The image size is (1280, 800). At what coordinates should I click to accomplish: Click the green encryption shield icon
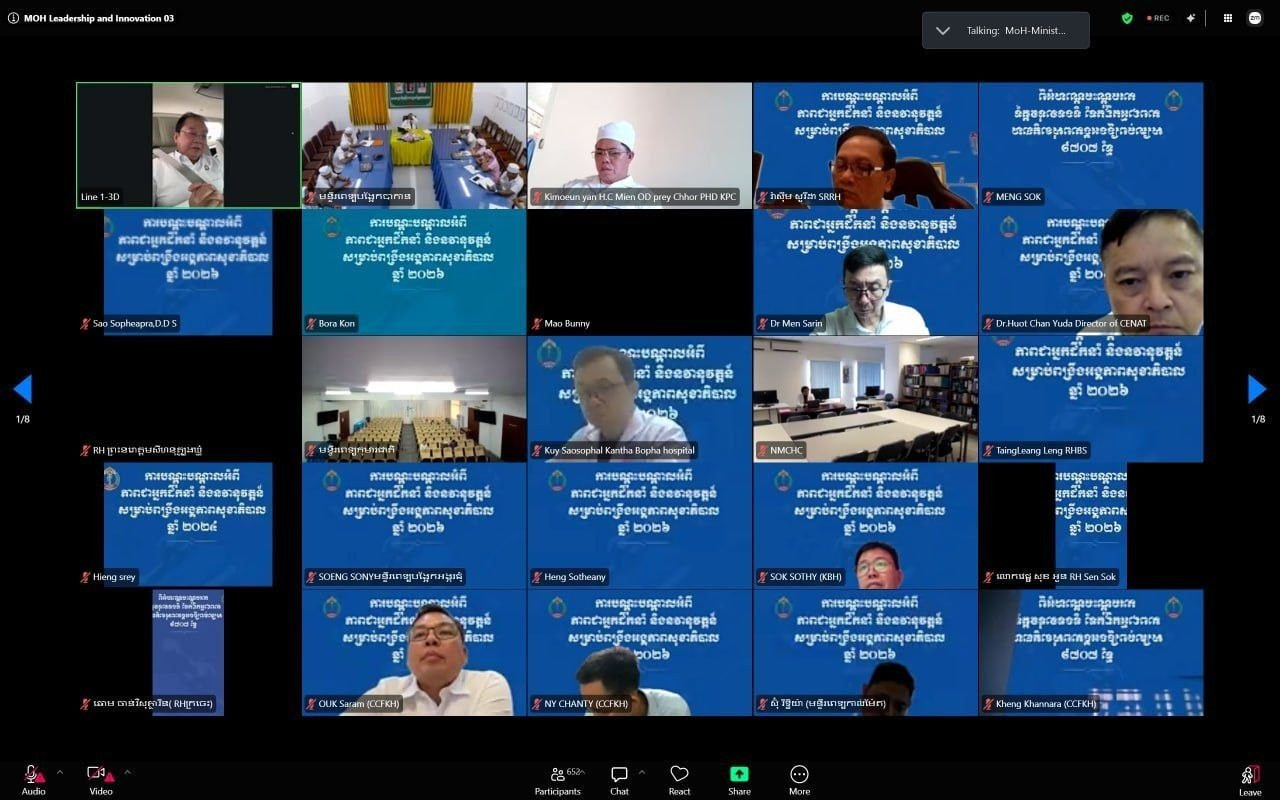(1127, 18)
